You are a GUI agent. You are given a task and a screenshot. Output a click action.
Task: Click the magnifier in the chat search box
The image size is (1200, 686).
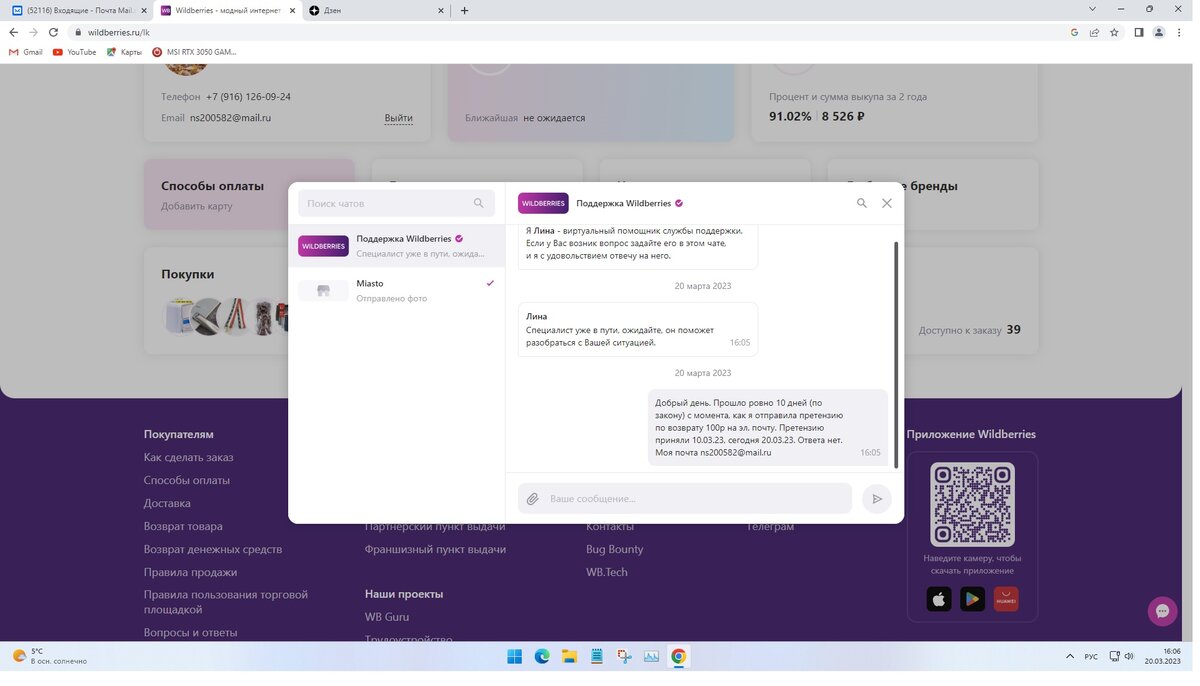[479, 203]
